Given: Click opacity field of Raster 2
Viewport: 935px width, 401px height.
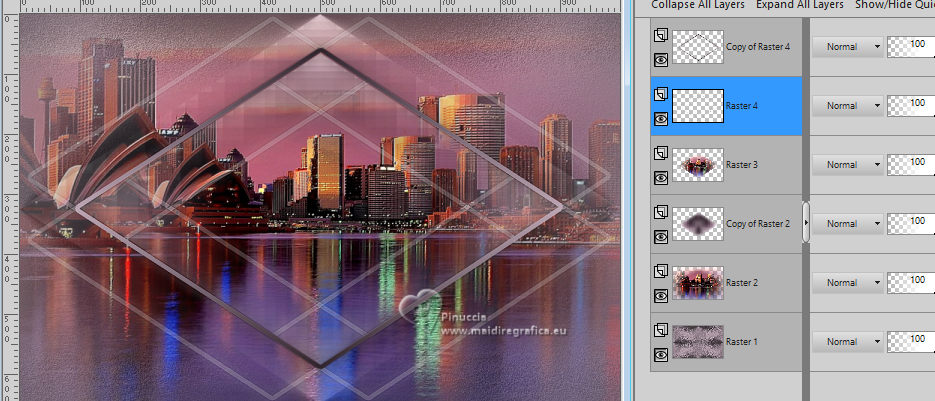Looking at the screenshot, I should point(911,283).
